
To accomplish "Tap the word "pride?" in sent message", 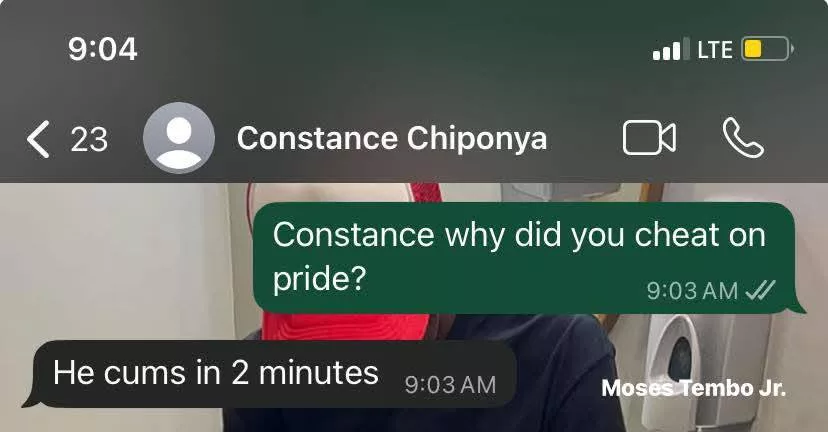I will click(x=319, y=279).
